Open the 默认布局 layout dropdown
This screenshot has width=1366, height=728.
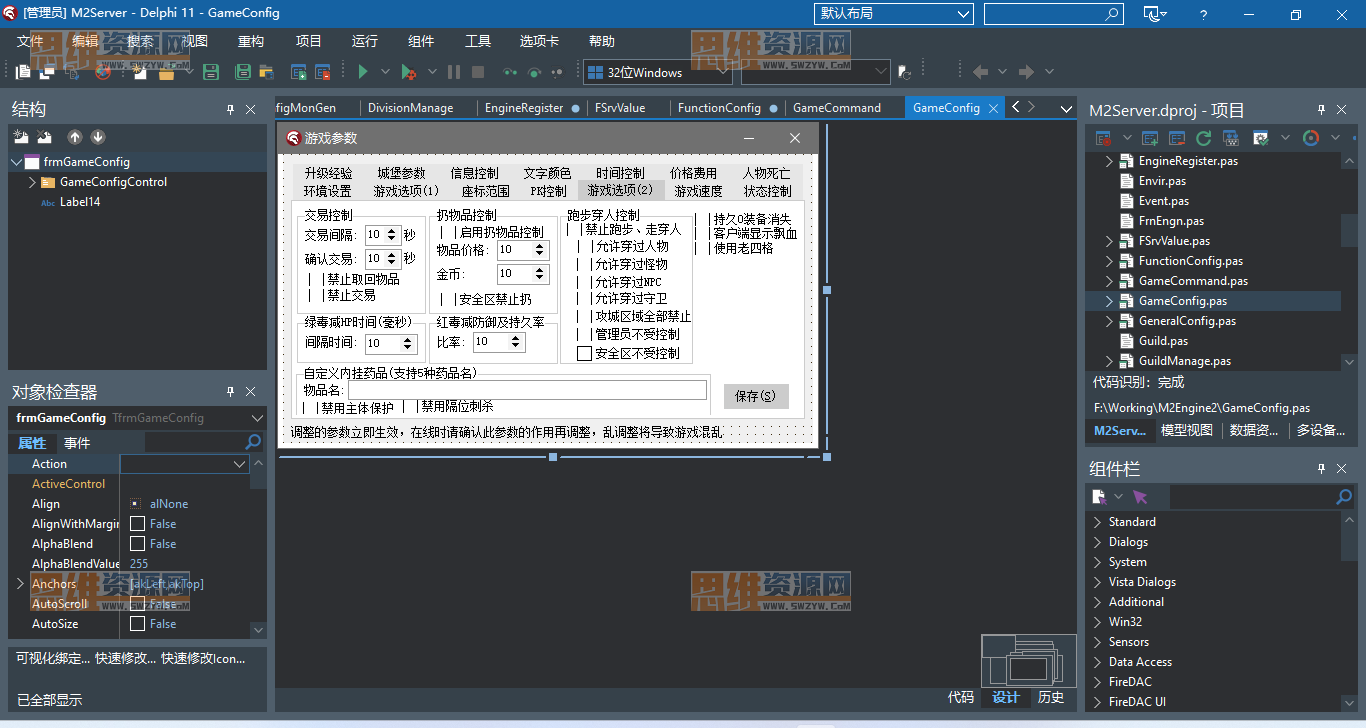(895, 14)
